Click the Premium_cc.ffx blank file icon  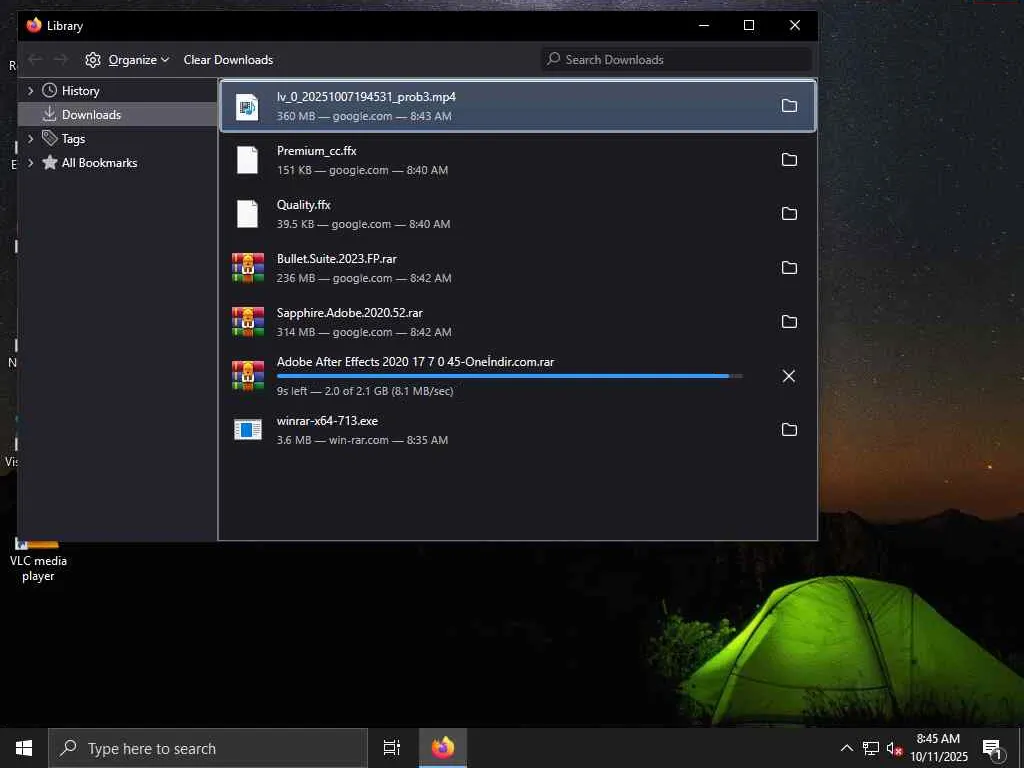click(248, 160)
